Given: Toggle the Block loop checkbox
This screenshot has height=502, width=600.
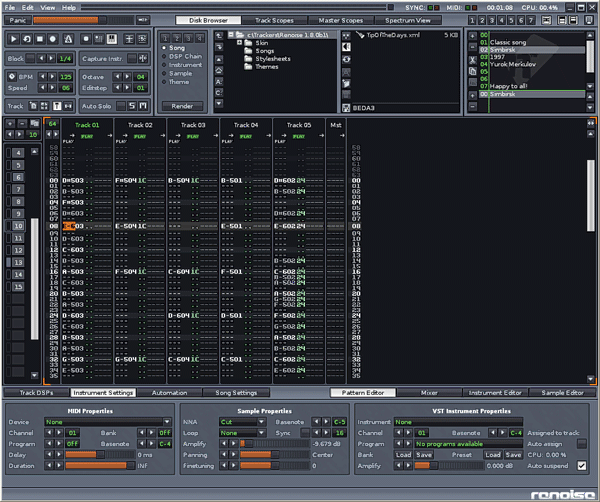Looking at the screenshot, I should pyautogui.click(x=30, y=59).
